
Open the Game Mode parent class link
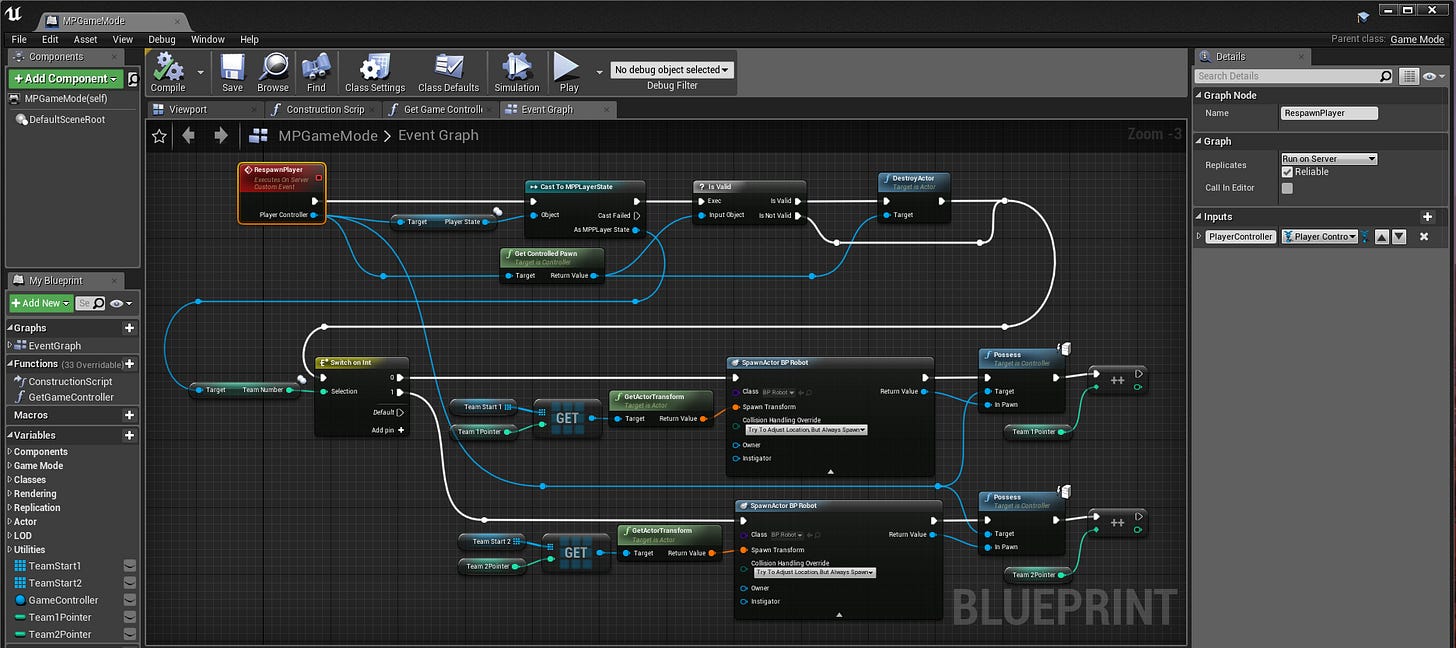(x=1418, y=39)
